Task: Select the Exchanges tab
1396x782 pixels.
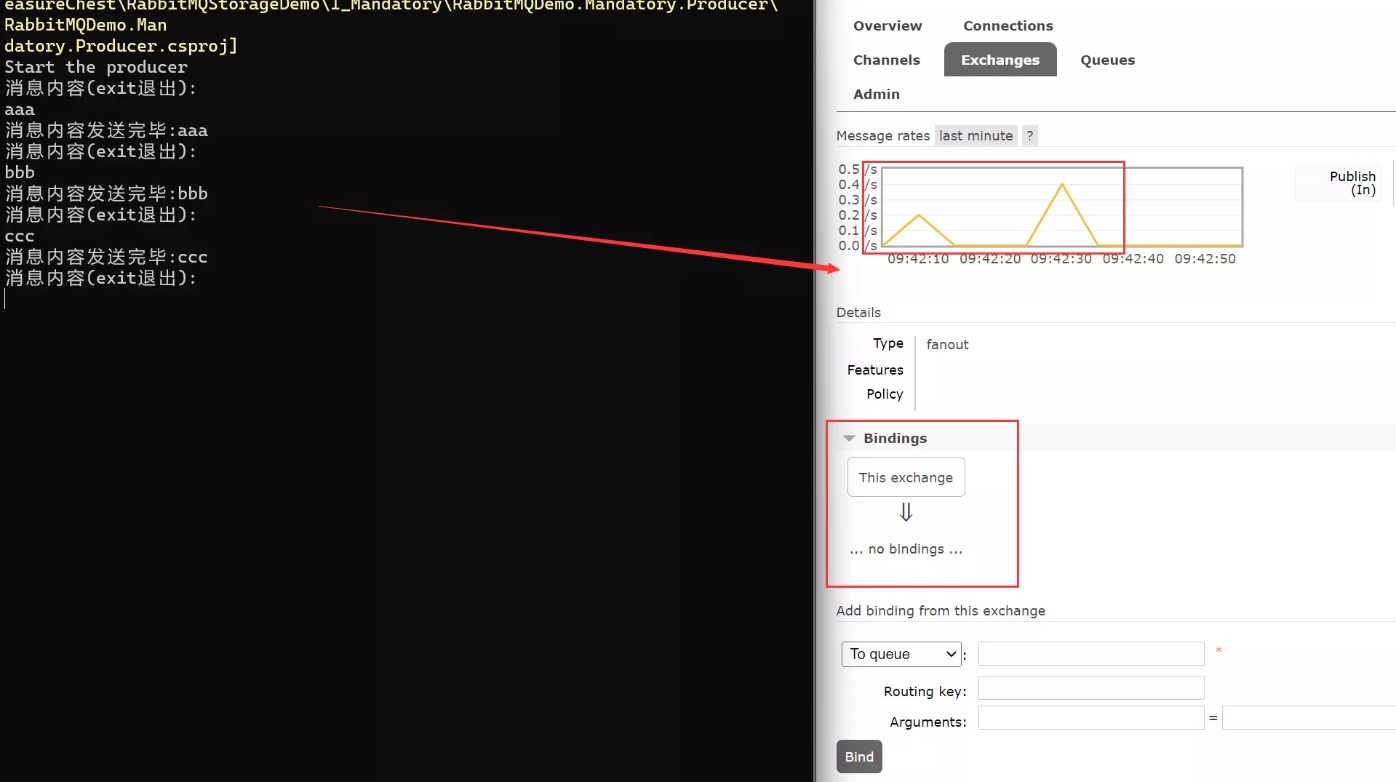Action: (x=1000, y=60)
